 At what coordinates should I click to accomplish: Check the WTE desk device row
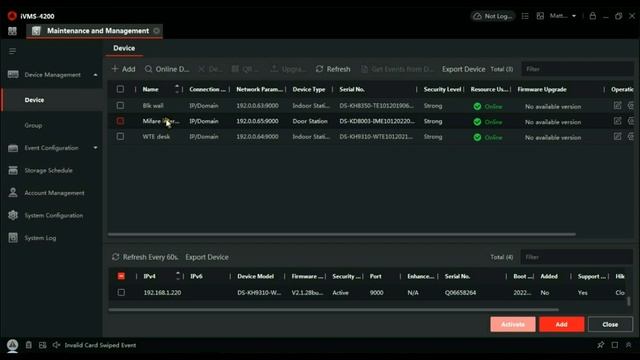[120, 136]
